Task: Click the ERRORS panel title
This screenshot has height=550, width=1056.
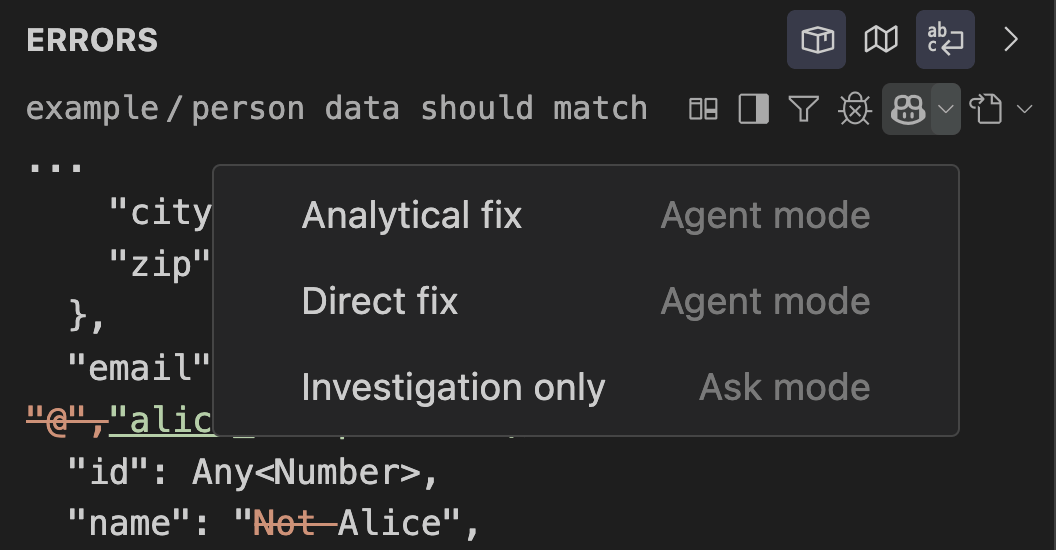Action: (x=92, y=40)
